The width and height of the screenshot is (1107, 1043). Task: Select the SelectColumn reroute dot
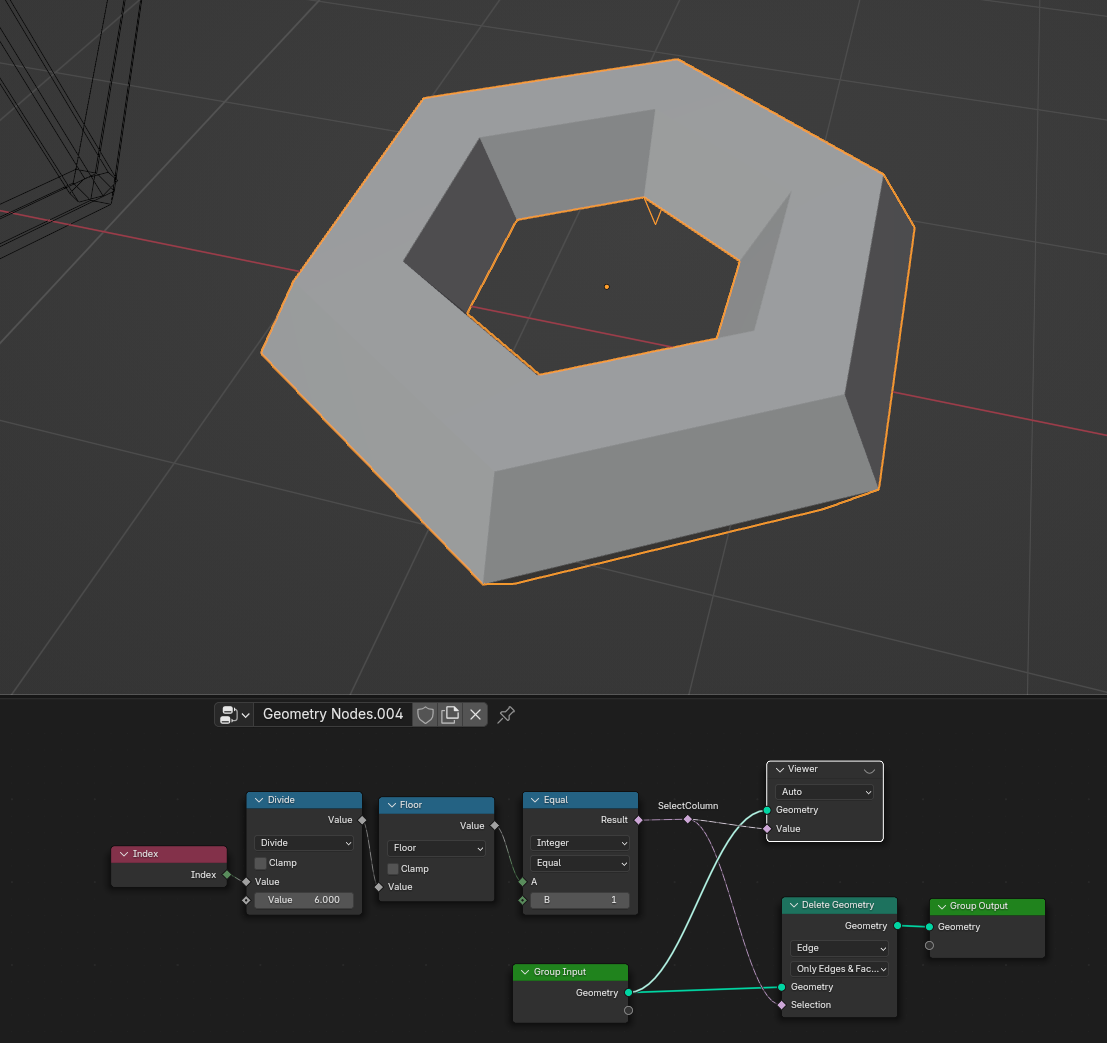click(x=688, y=819)
